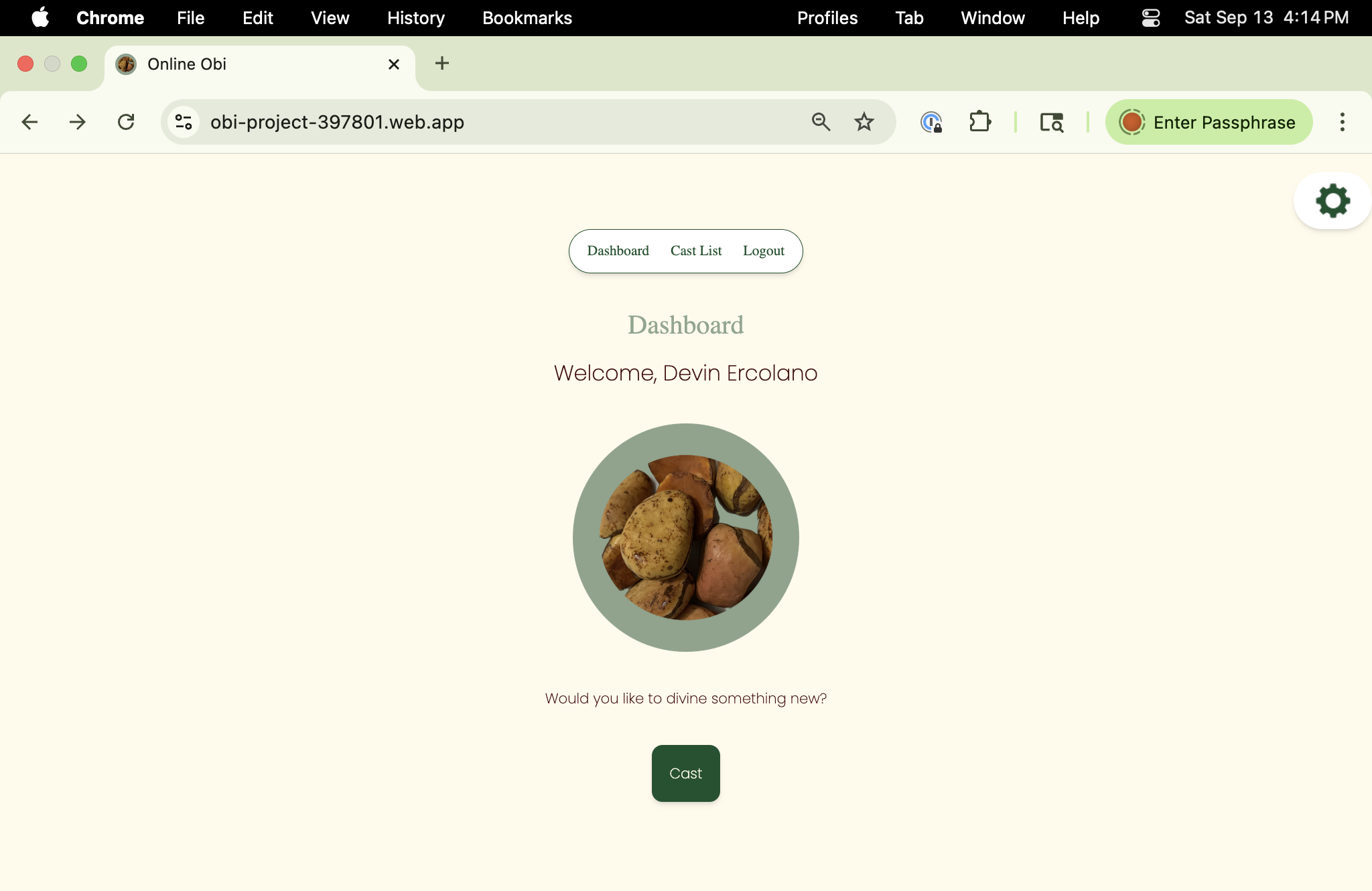Open a new browser tab with plus
The image size is (1372, 891).
[441, 64]
